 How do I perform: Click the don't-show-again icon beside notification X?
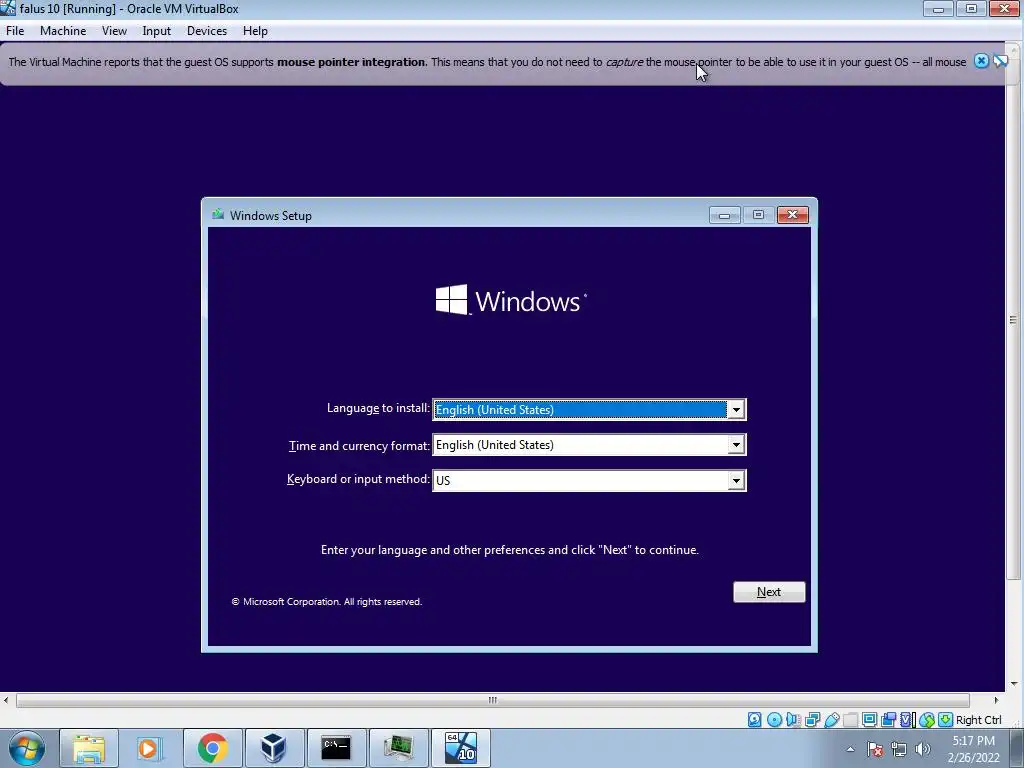click(x=1000, y=61)
